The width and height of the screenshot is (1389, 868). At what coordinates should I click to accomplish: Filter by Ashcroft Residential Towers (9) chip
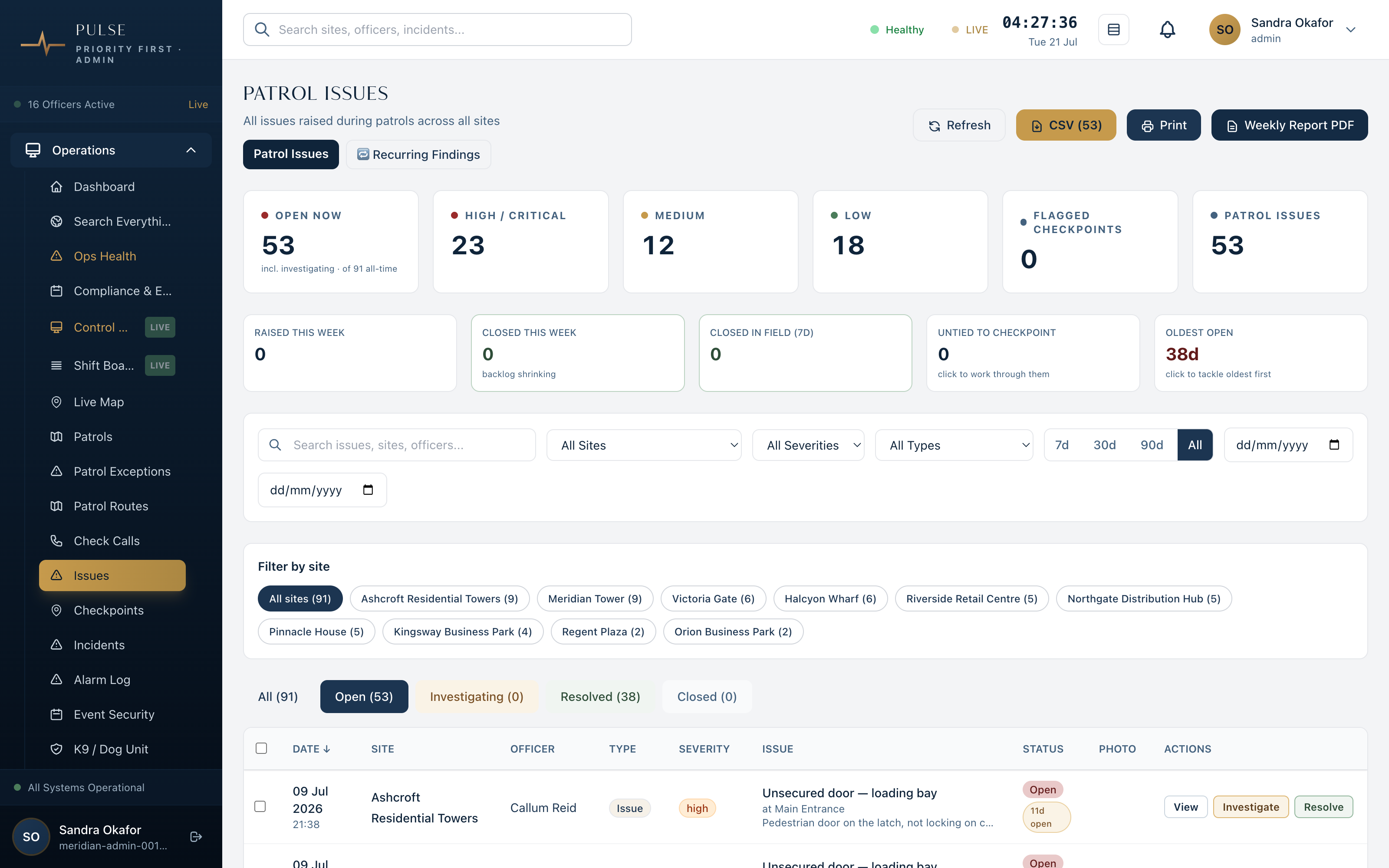[440, 599]
